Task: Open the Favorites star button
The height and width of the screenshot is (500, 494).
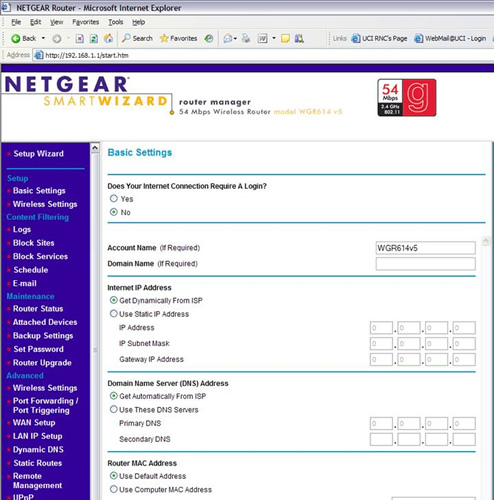Action: click(x=178, y=38)
